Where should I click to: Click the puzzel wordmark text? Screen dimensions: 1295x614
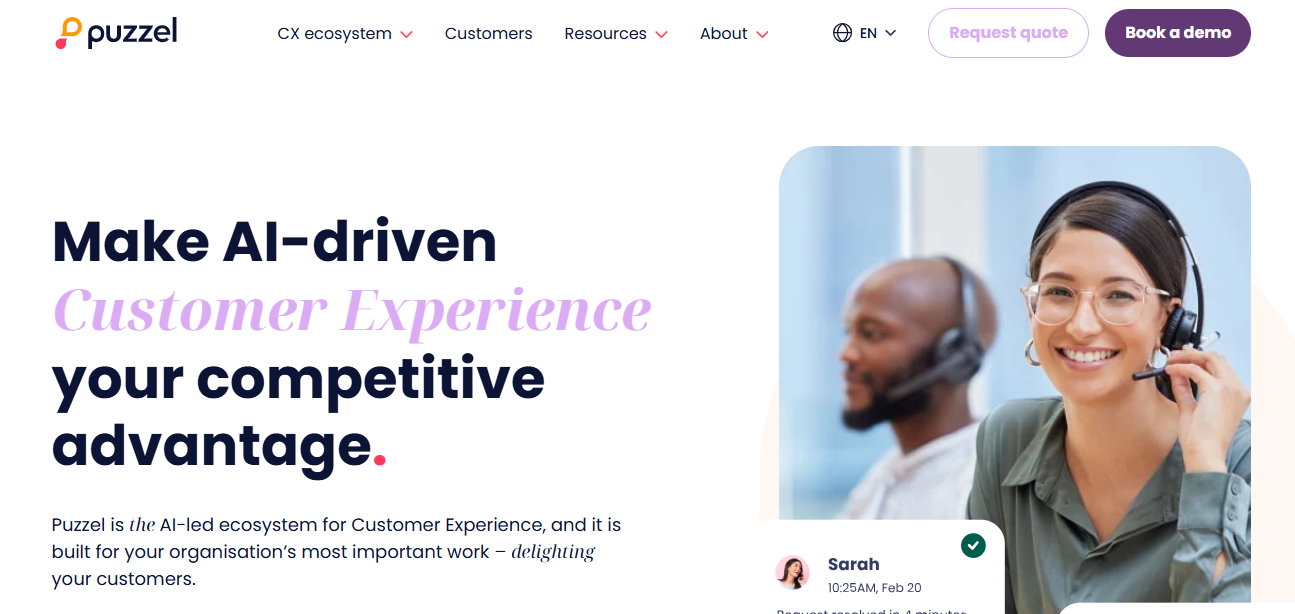click(132, 34)
